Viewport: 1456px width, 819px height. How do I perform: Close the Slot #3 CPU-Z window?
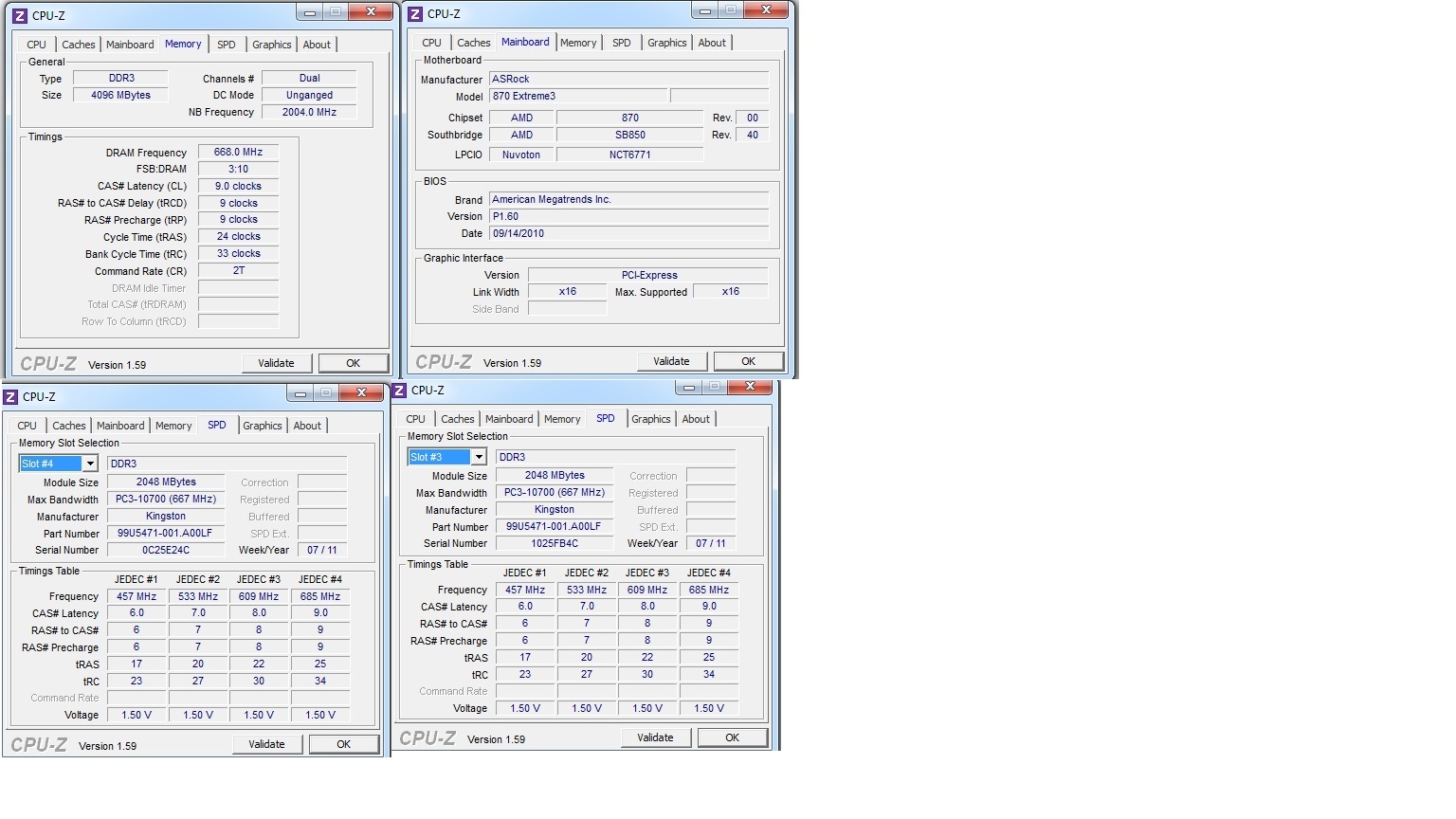(751, 387)
